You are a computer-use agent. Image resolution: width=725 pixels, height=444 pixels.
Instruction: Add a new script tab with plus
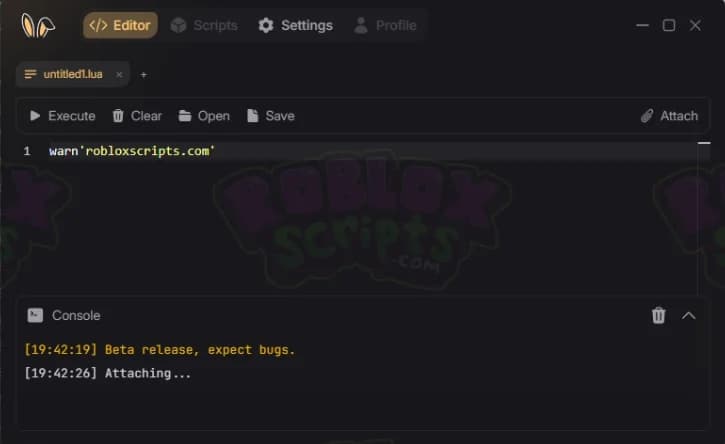point(143,74)
